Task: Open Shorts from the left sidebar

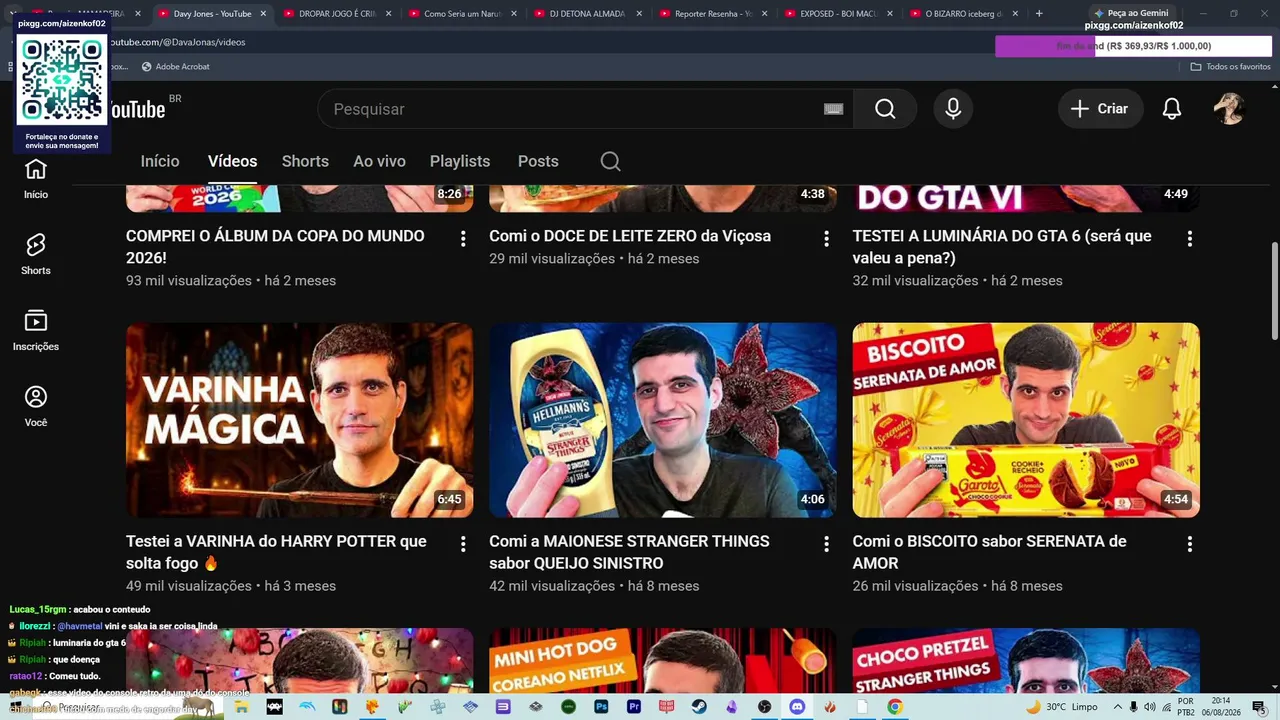Action: tap(36, 255)
